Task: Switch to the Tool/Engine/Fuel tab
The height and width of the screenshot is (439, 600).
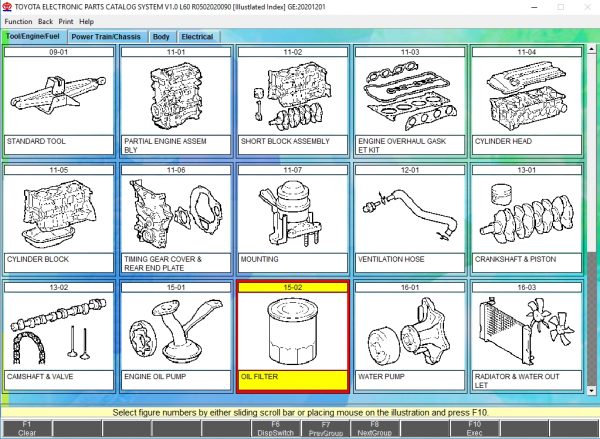Action: tap(33, 36)
